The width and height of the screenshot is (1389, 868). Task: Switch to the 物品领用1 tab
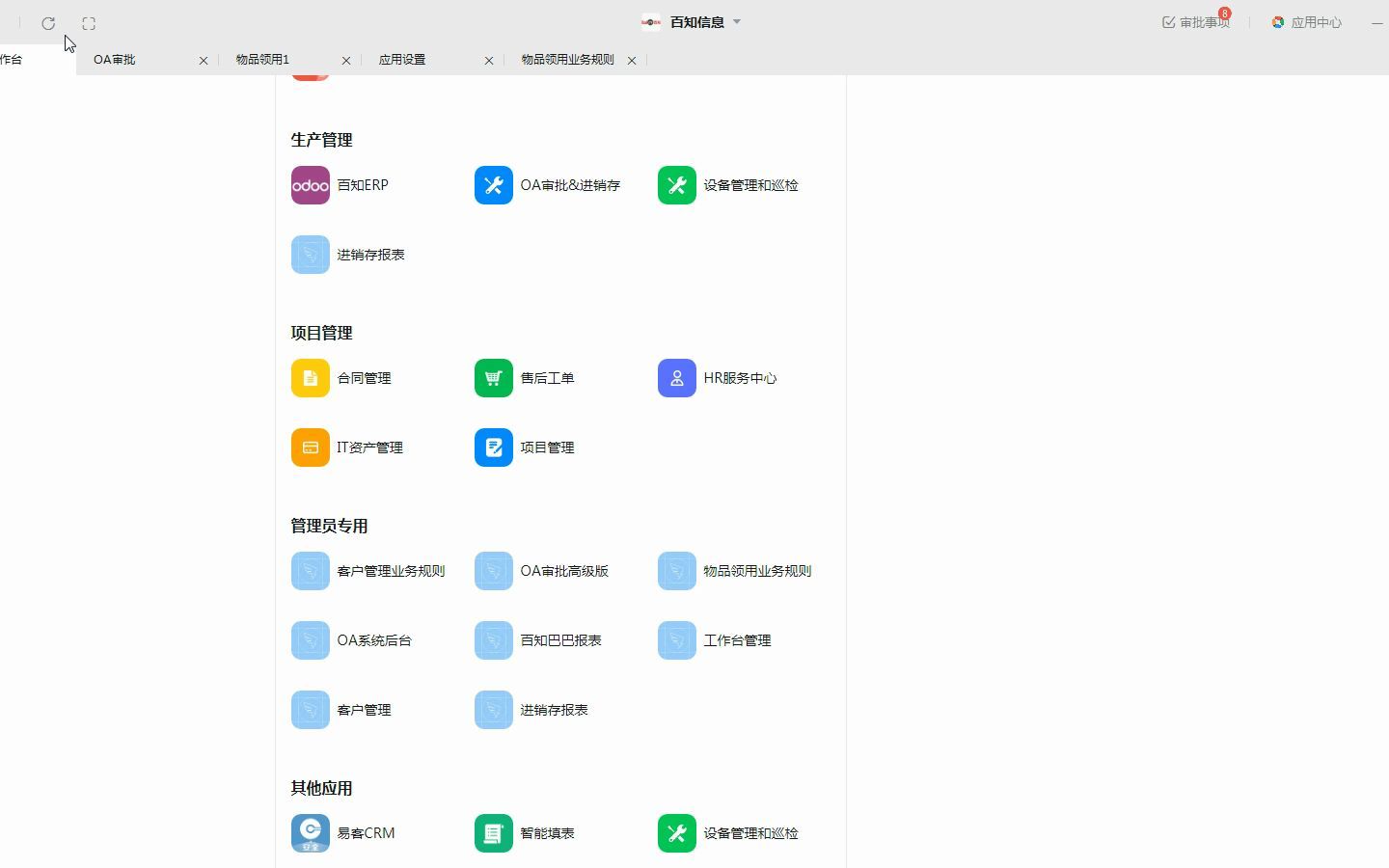[262, 60]
